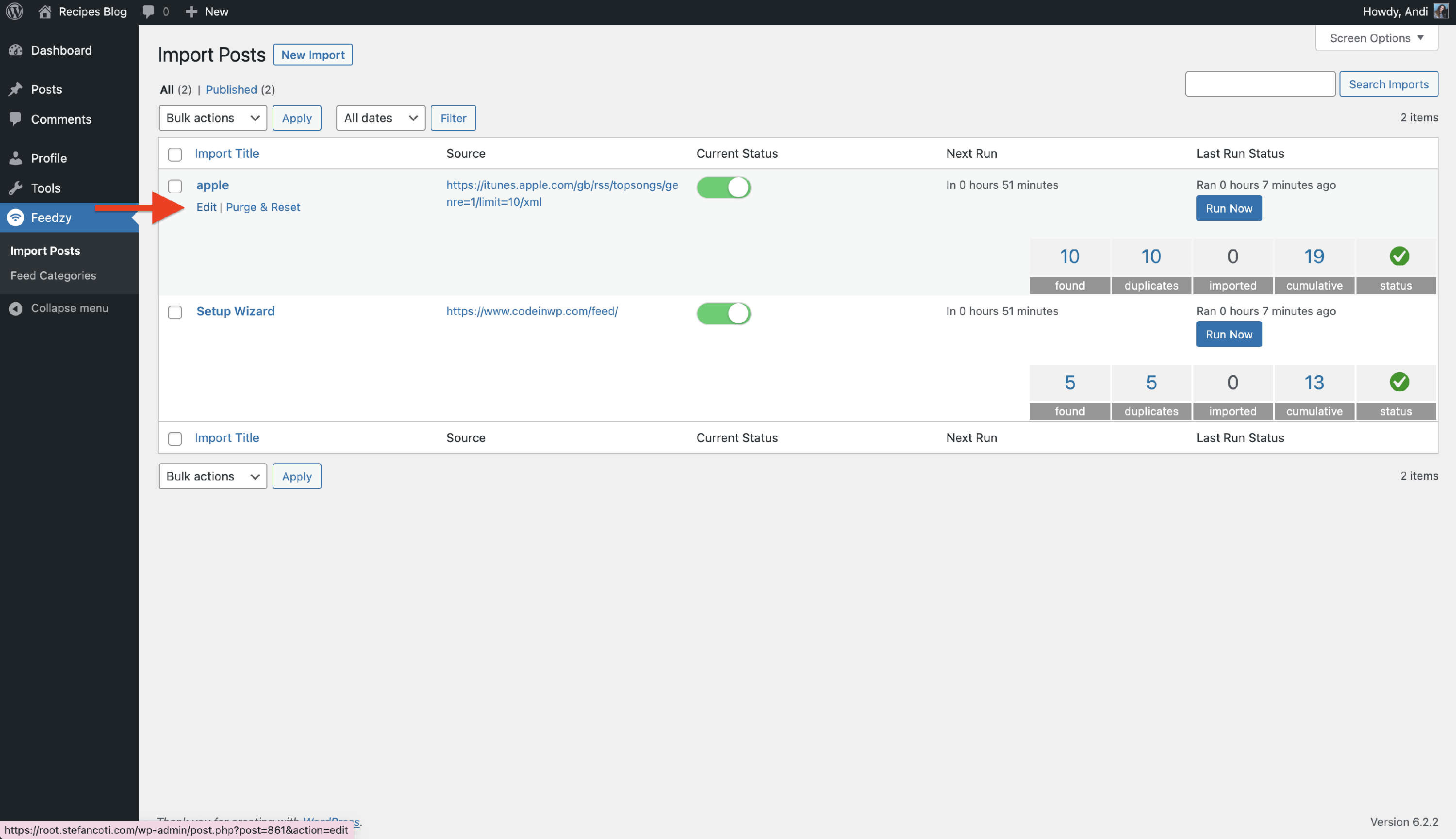Click the Dashboard gauge icon
Image resolution: width=1456 pixels, height=839 pixels.
pyautogui.click(x=16, y=50)
